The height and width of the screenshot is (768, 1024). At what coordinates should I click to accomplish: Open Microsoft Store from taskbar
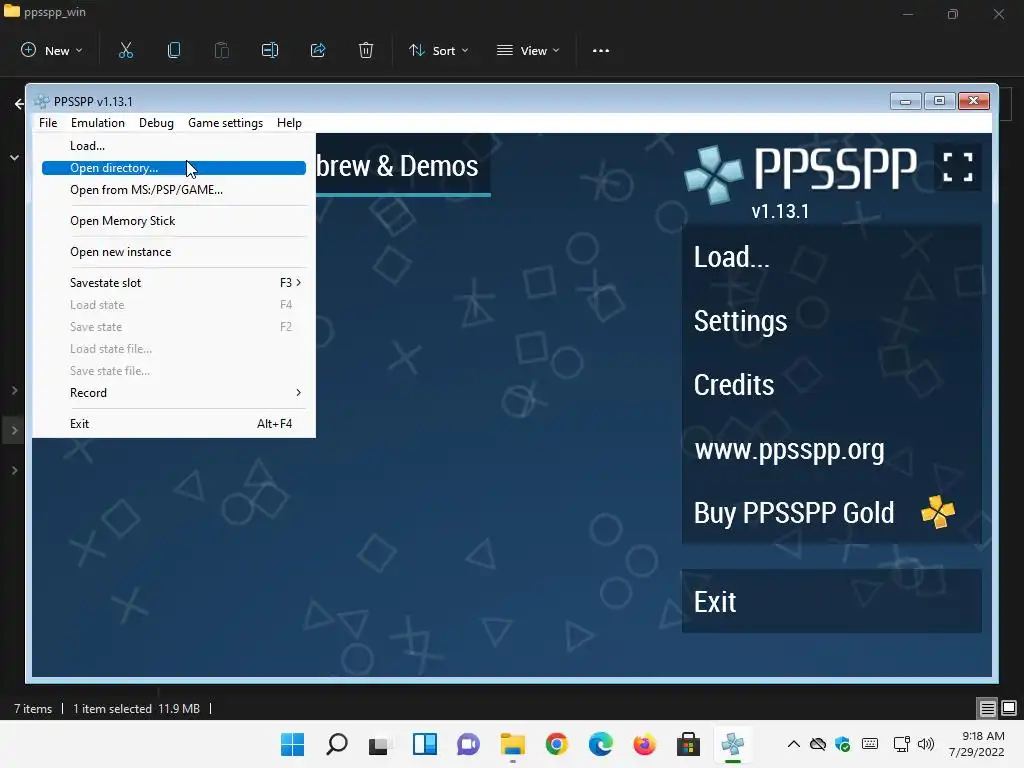688,744
